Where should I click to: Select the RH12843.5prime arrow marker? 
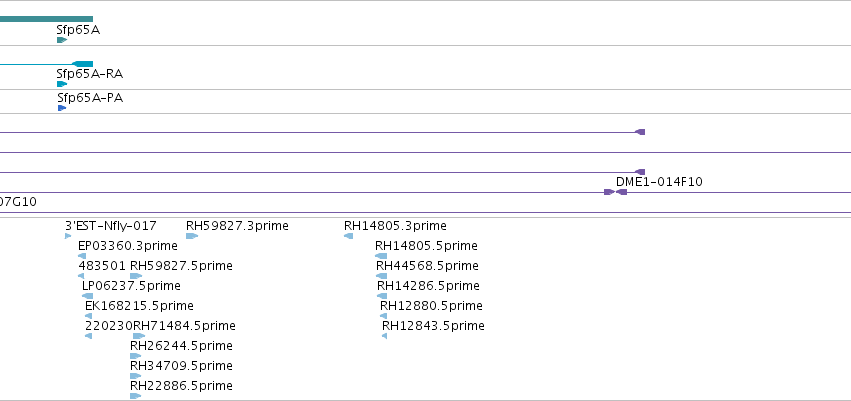pyautogui.click(x=384, y=336)
